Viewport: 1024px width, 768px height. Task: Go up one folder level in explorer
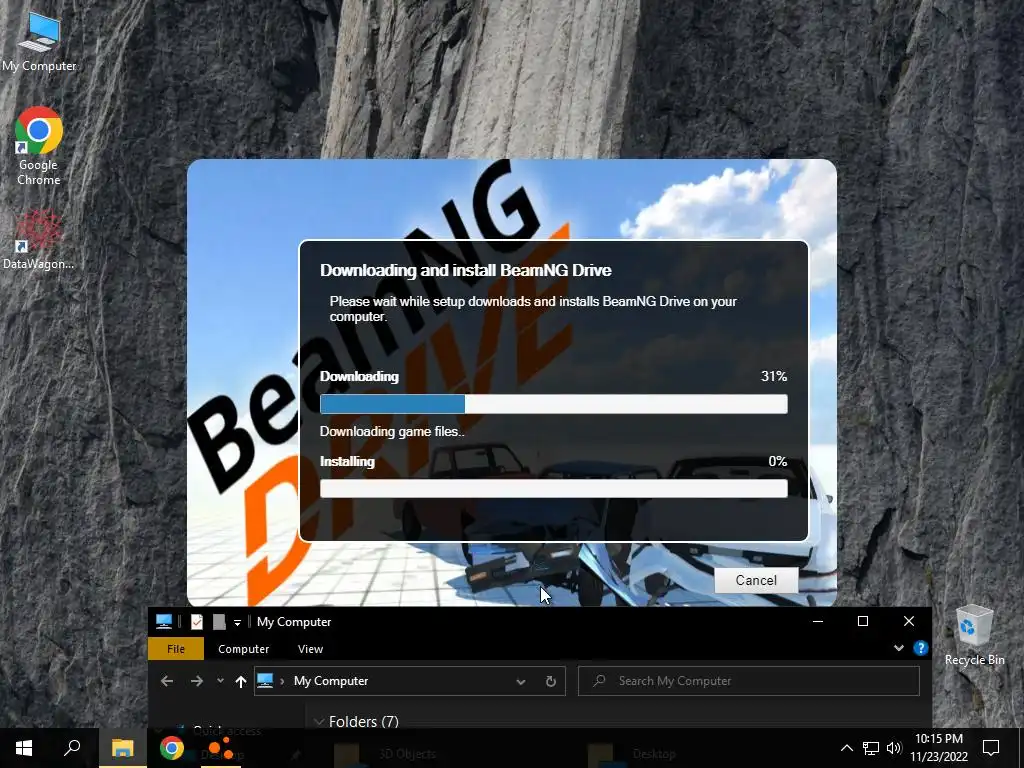point(240,681)
